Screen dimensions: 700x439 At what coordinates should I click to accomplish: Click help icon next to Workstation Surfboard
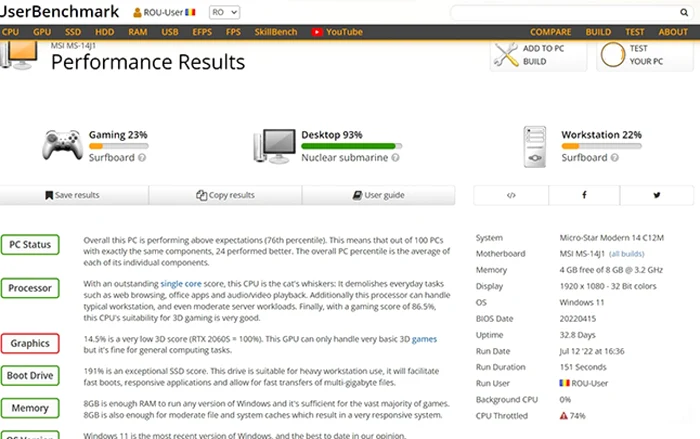point(614,158)
